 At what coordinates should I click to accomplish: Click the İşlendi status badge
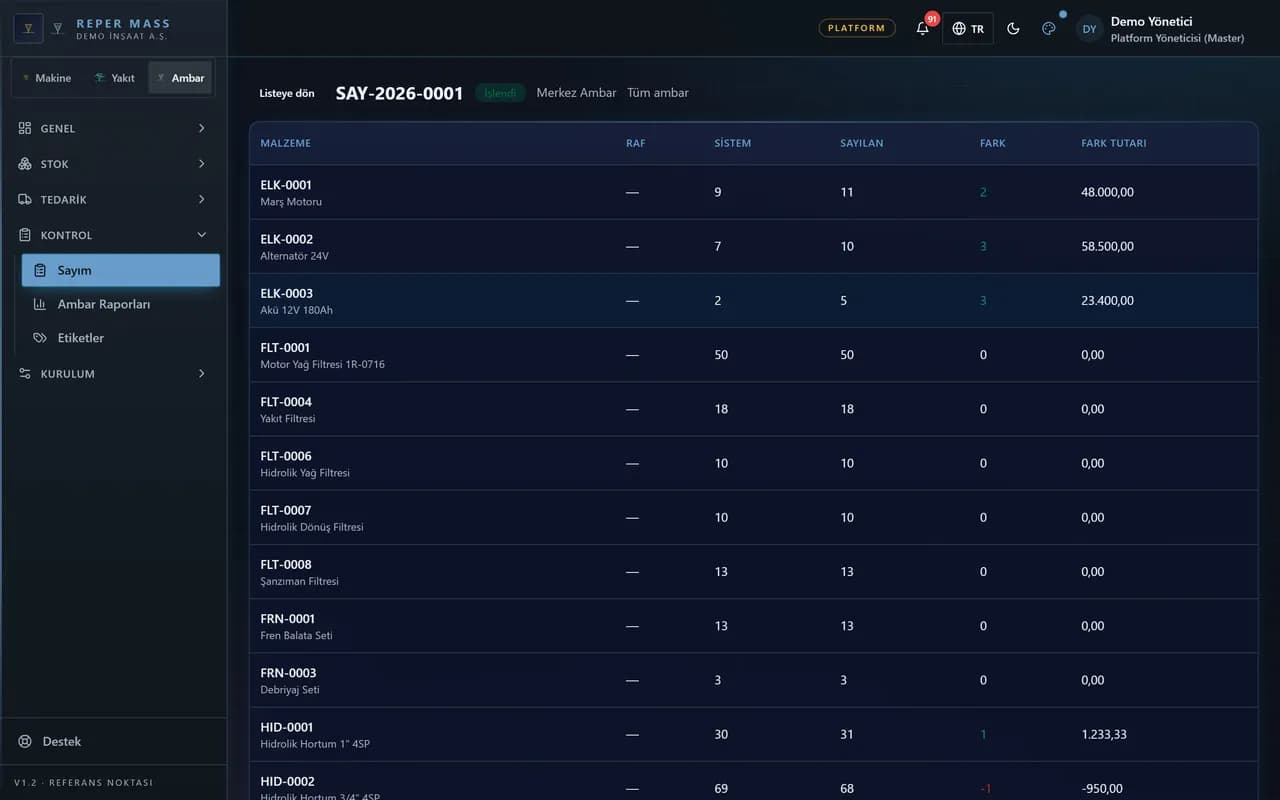coord(500,93)
